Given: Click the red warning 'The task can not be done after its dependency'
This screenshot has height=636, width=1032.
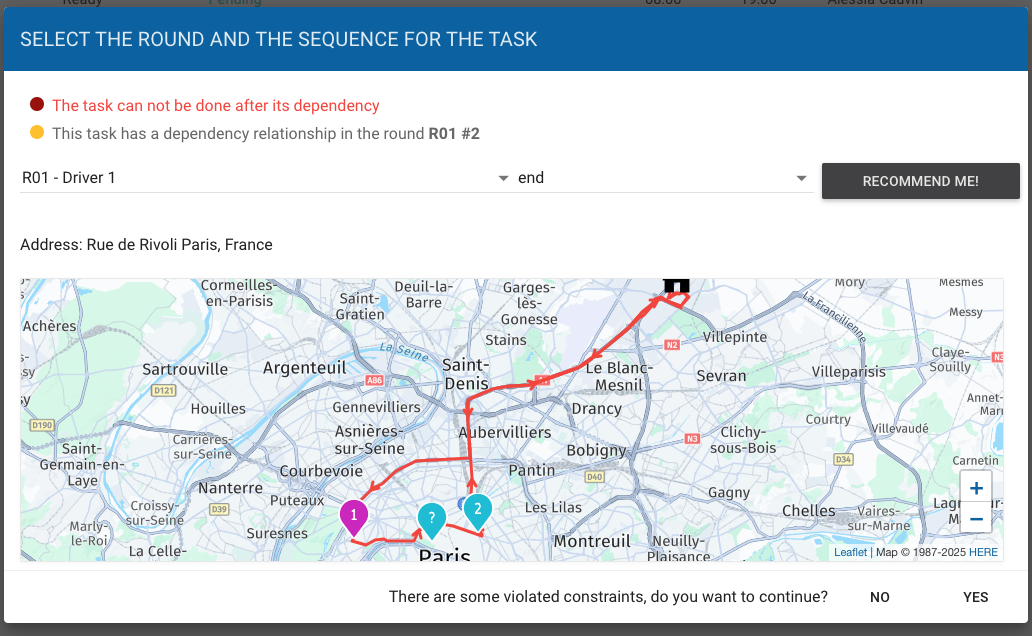Looking at the screenshot, I should pos(216,105).
